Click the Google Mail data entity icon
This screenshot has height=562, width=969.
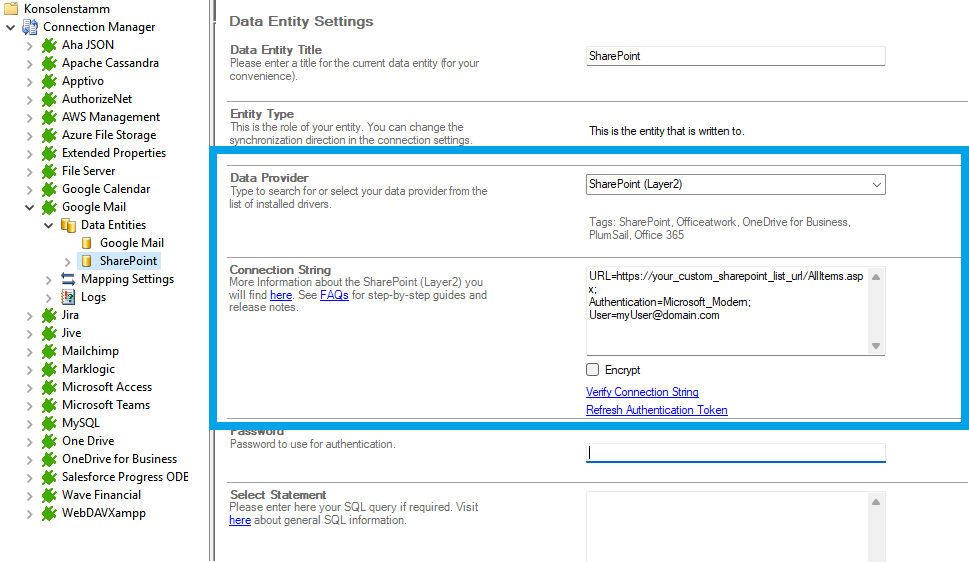click(87, 243)
